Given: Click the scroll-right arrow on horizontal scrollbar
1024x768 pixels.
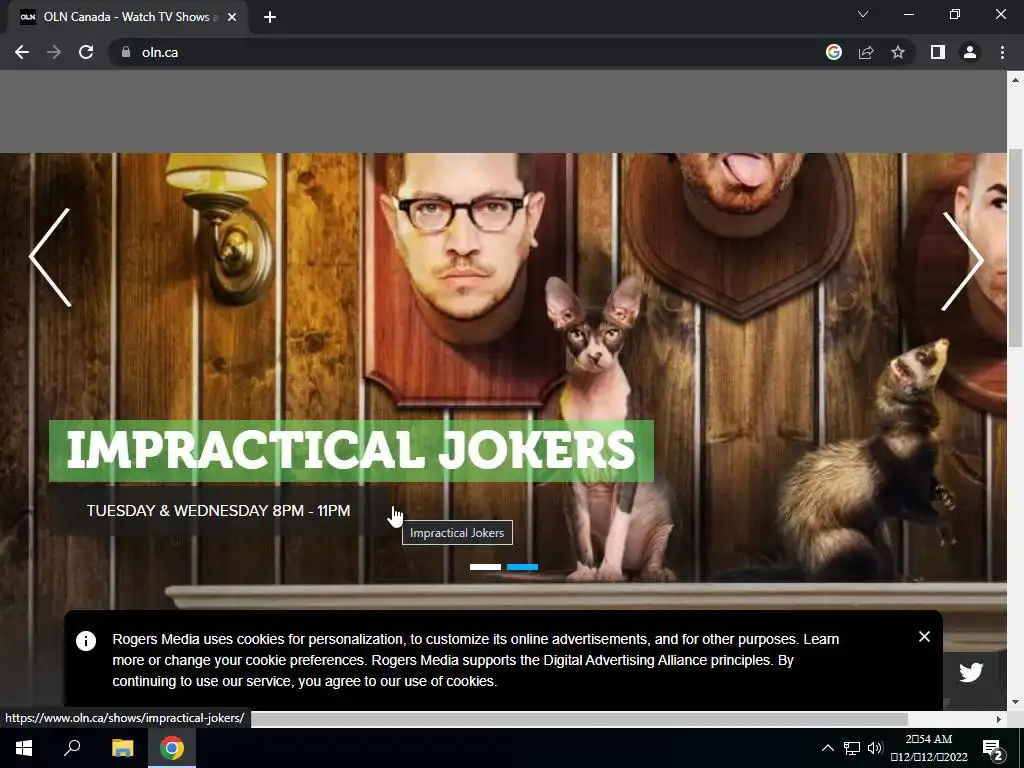Looking at the screenshot, I should click(999, 719).
